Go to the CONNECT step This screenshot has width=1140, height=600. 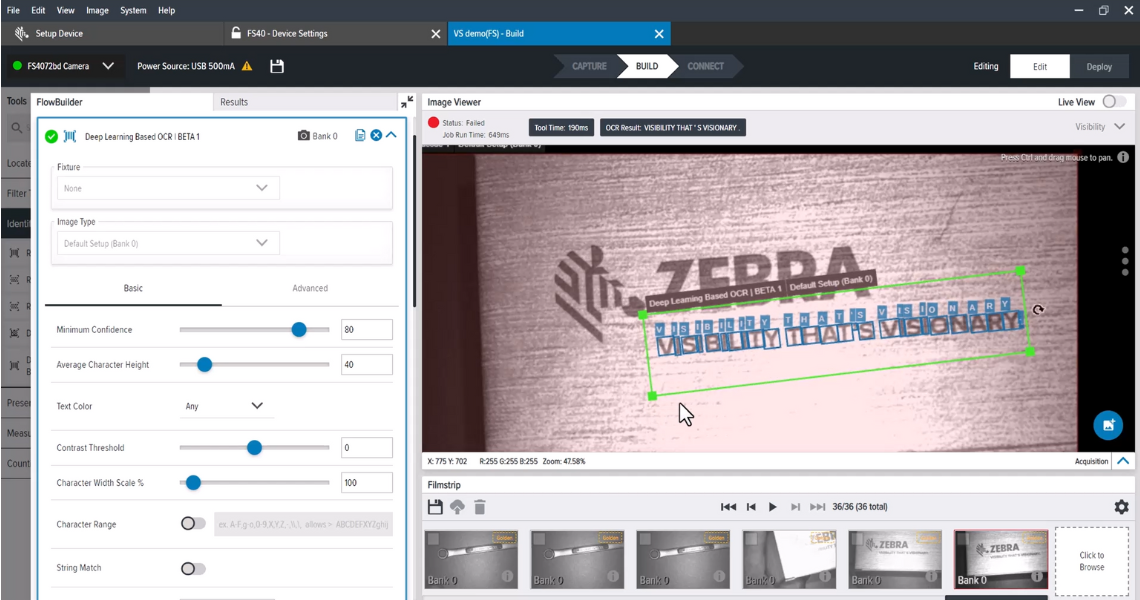pyautogui.click(x=705, y=66)
